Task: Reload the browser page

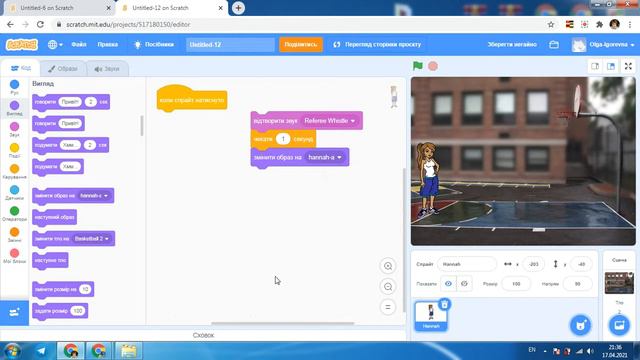Action: click(40, 24)
